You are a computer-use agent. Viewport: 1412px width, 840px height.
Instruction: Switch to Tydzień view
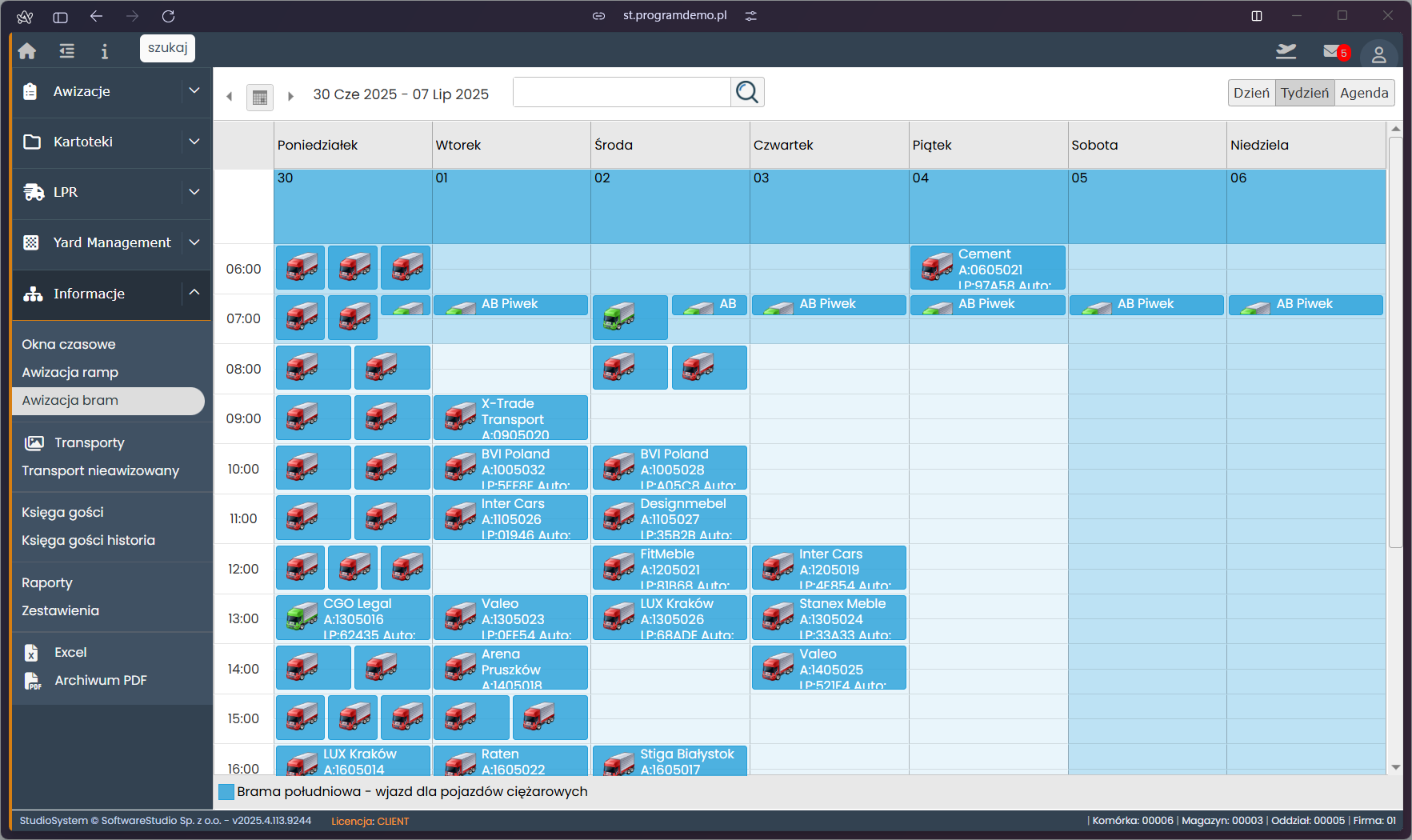(1304, 93)
